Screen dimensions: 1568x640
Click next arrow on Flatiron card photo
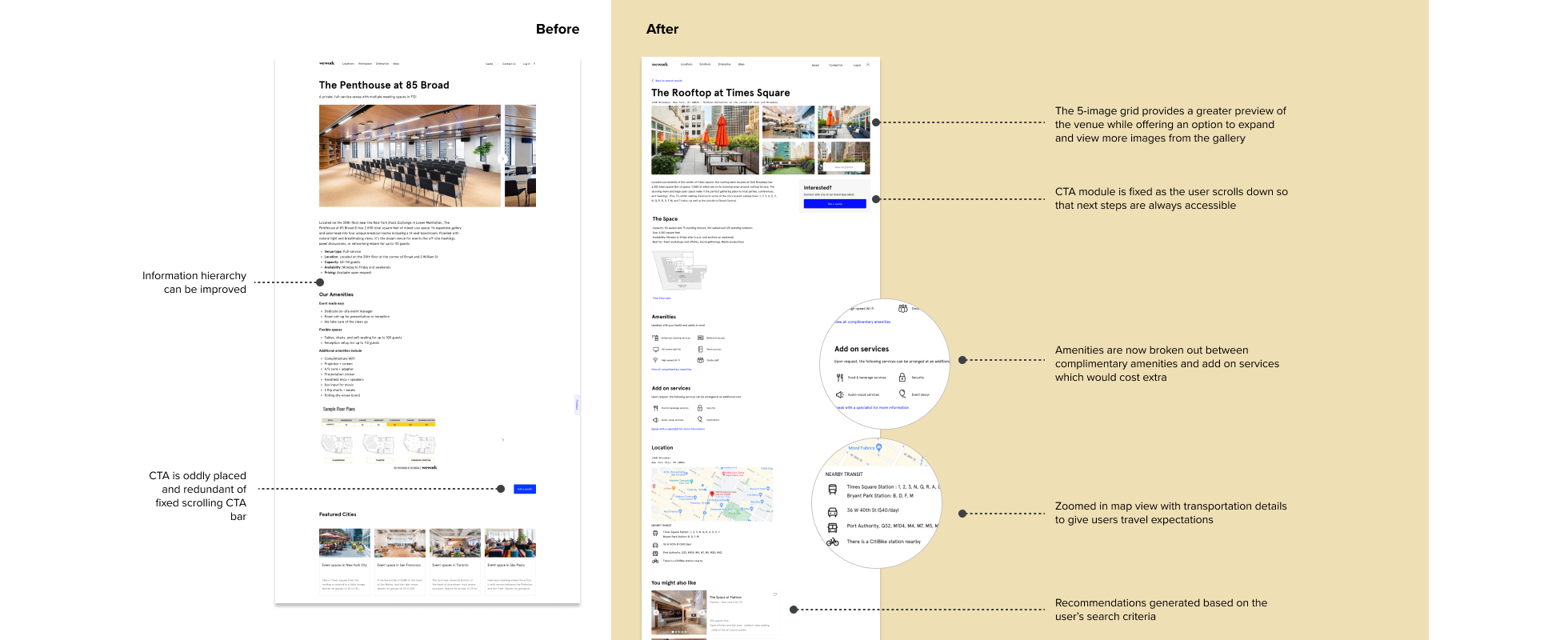coord(703,613)
